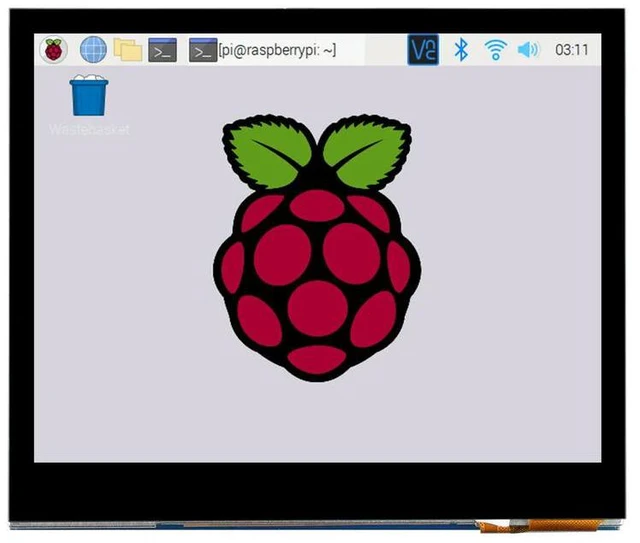Launch the web browser globe icon
The height and width of the screenshot is (543, 640).
[93, 49]
